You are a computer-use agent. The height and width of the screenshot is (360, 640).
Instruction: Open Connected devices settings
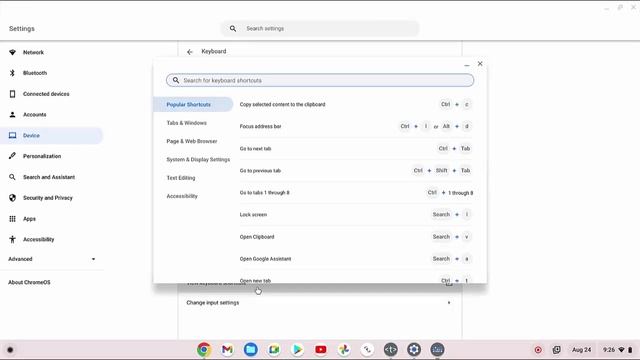click(46, 94)
